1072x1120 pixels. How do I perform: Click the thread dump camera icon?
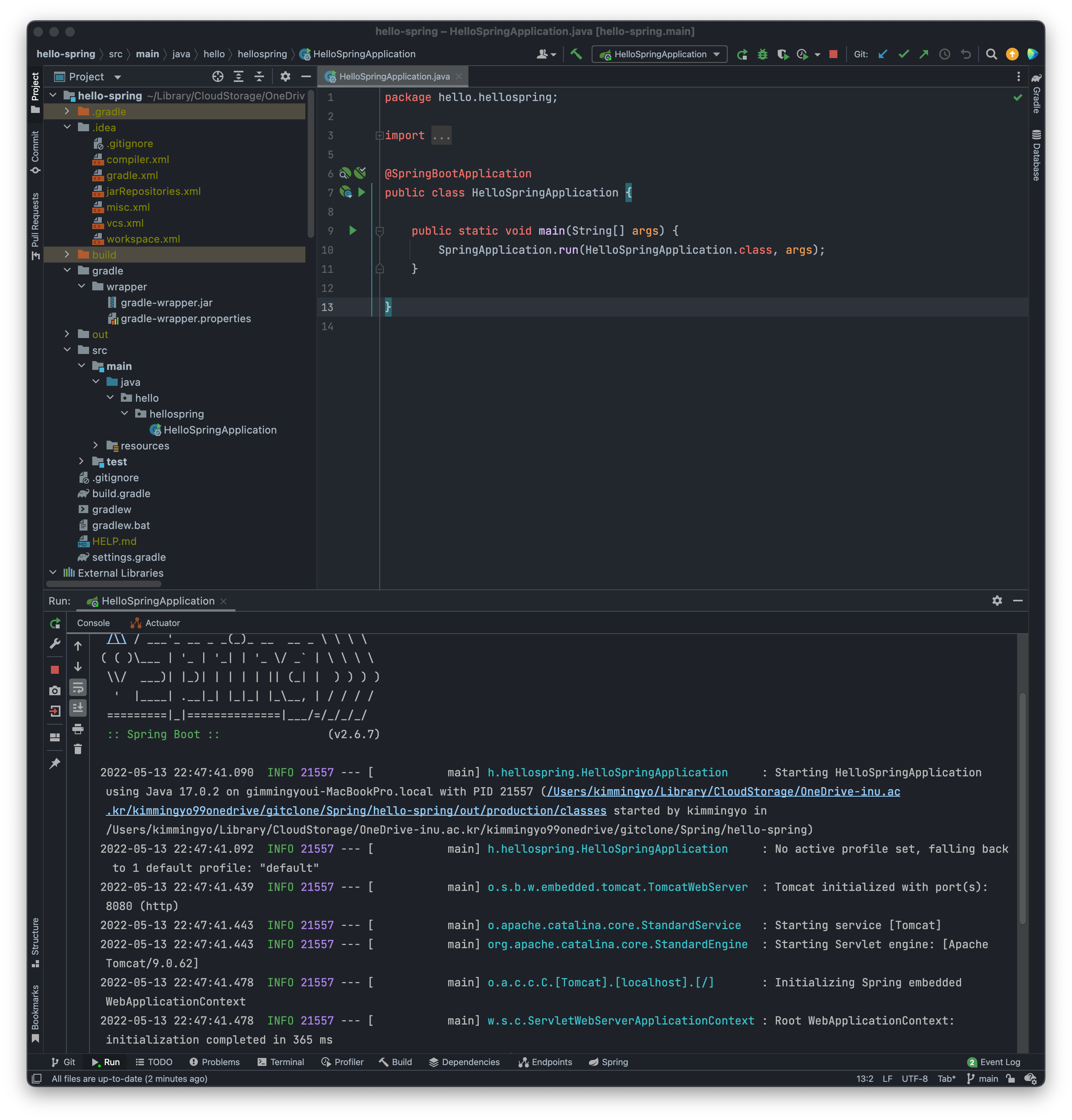pos(55,690)
